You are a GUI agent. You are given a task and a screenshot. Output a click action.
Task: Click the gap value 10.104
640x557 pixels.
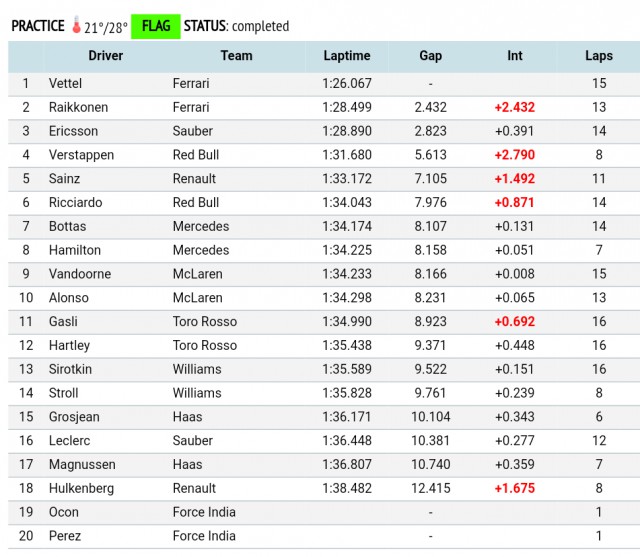pos(431,417)
